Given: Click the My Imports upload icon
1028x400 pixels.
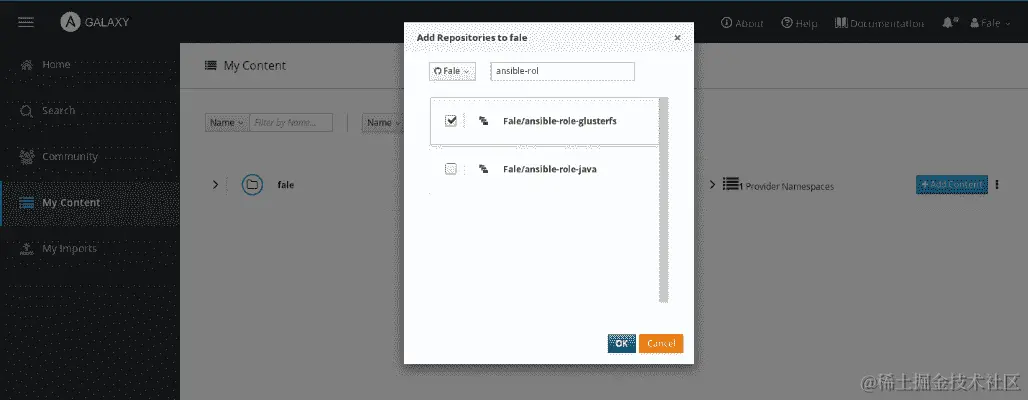Looking at the screenshot, I should tap(26, 249).
